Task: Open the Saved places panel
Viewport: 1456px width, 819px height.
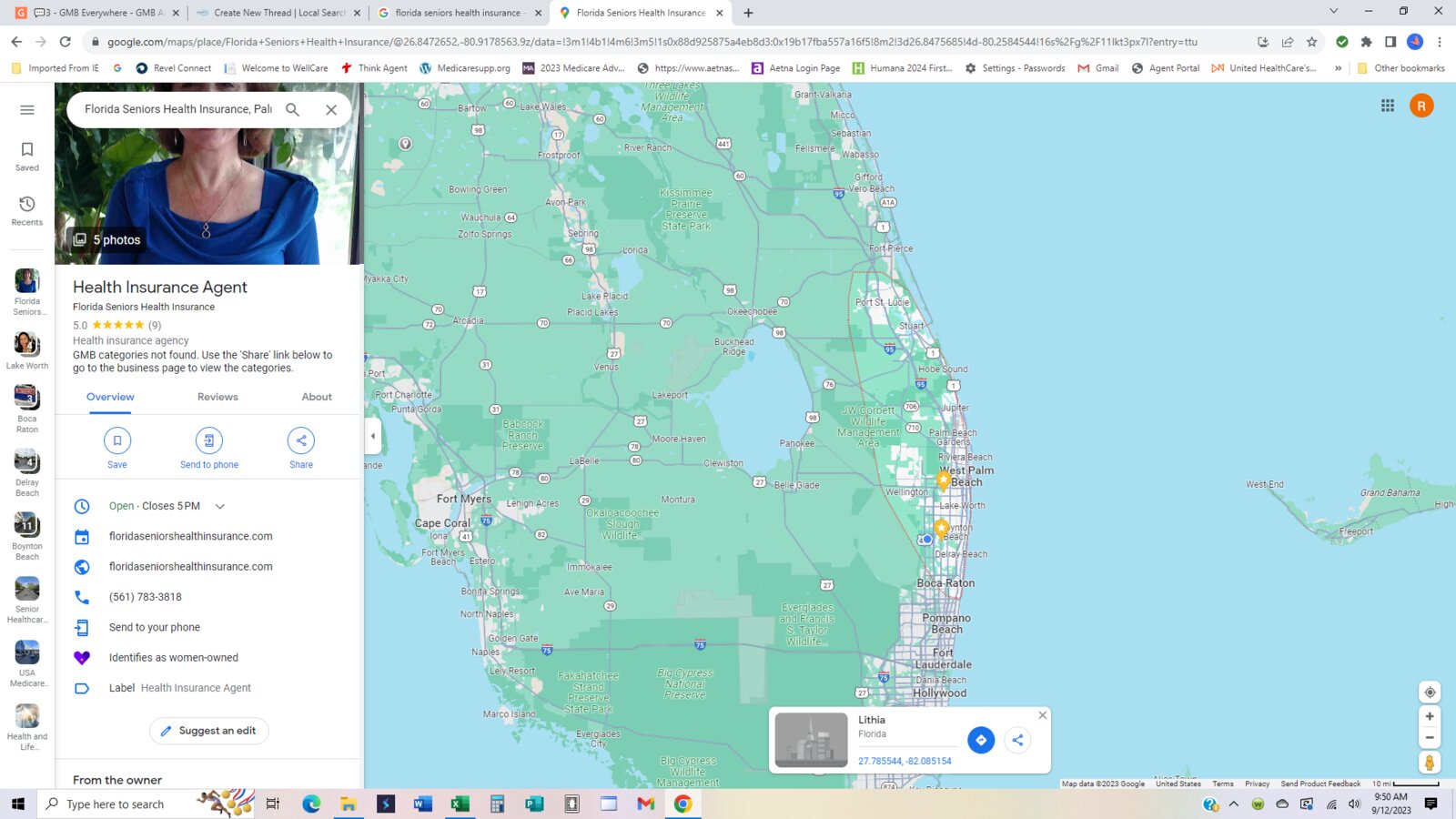Action: (27, 157)
